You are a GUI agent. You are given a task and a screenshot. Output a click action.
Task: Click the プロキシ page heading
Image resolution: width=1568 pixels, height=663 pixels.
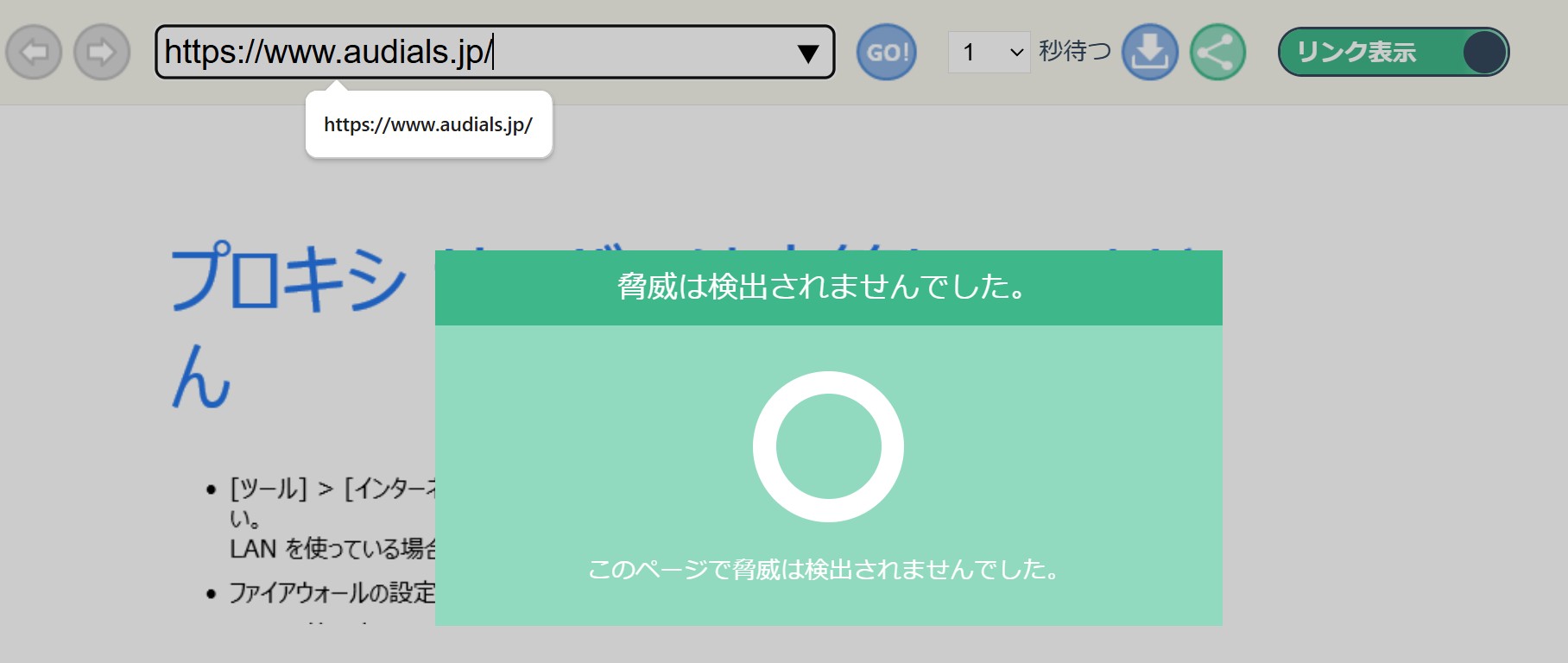click(289, 278)
